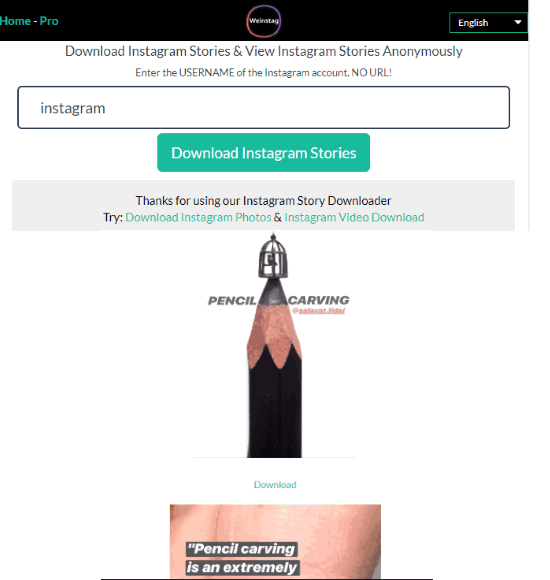Viewport: 550px width, 580px height.
Task: Open the Download Instagram Photos link
Action: (x=198, y=218)
